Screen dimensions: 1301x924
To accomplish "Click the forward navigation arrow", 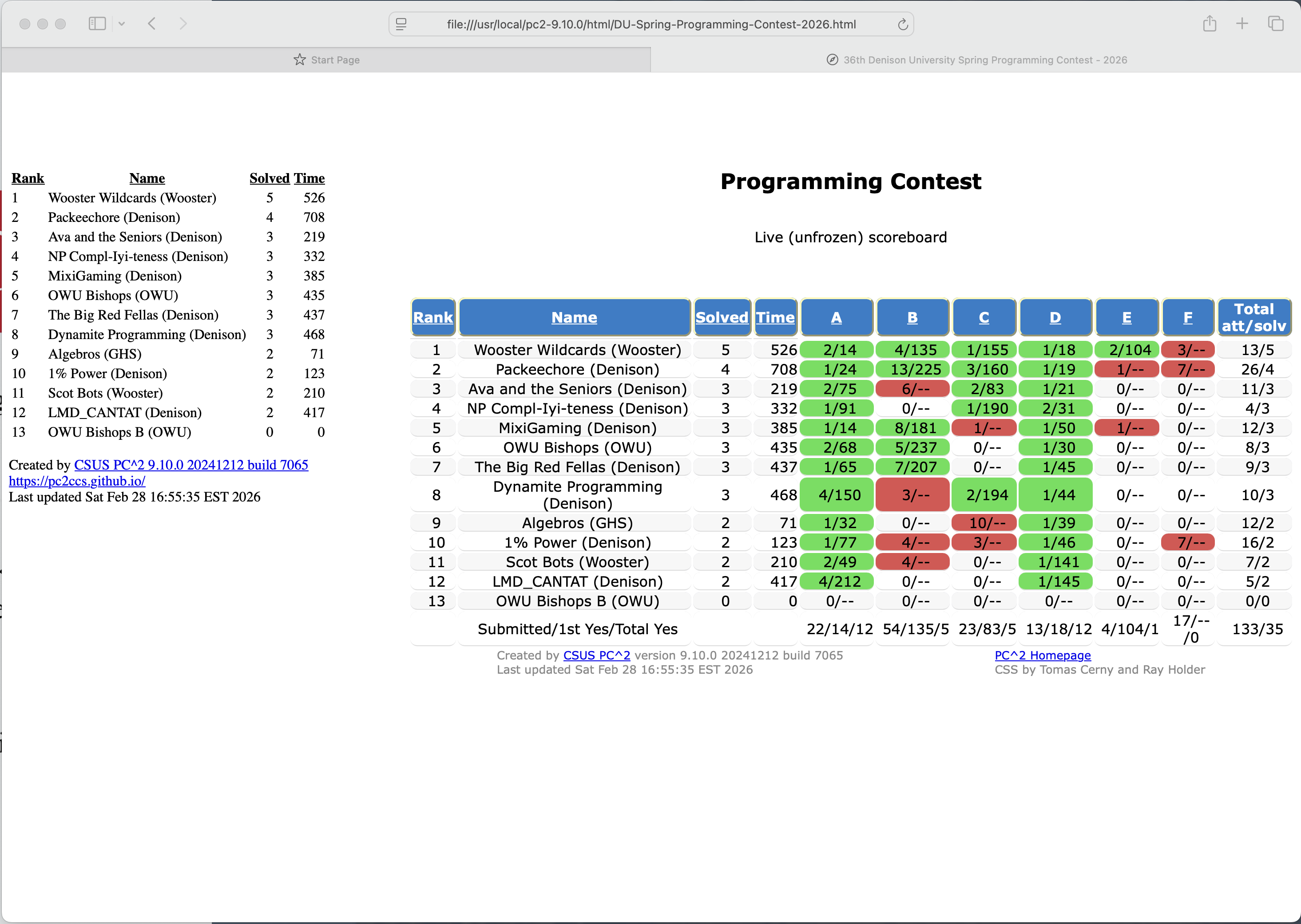I will pos(182,24).
